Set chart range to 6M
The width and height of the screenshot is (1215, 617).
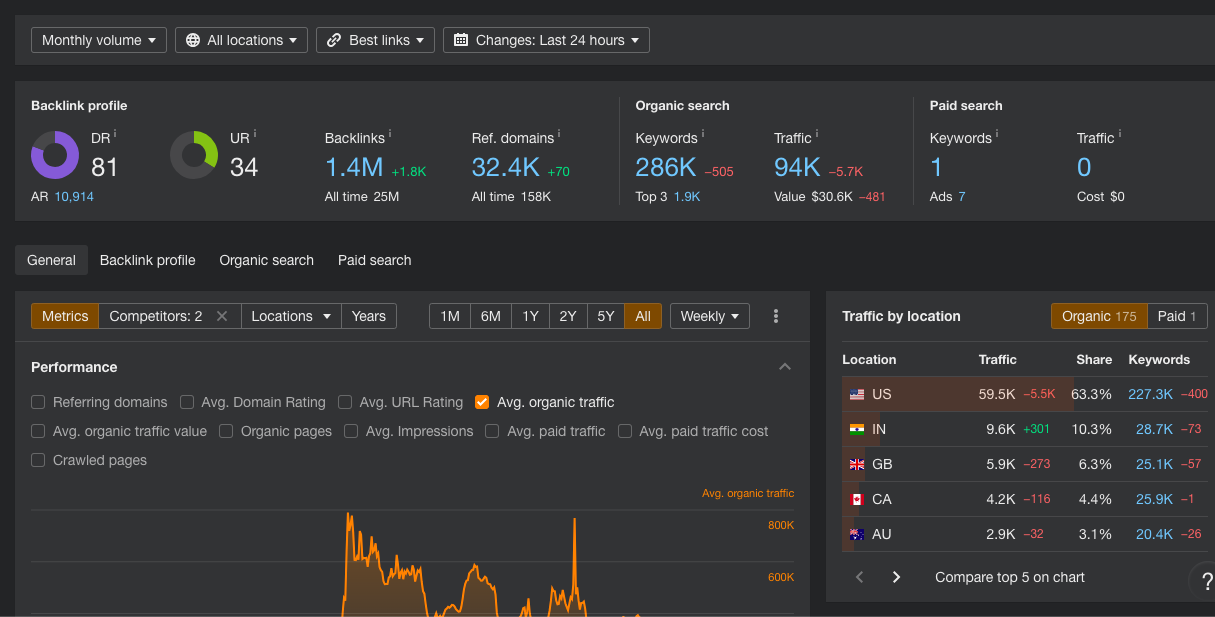tap(490, 316)
